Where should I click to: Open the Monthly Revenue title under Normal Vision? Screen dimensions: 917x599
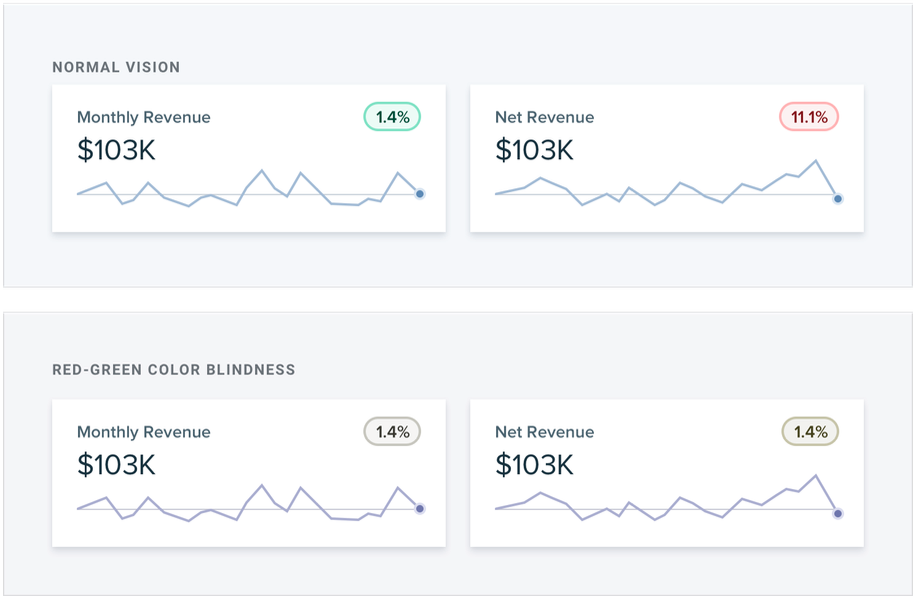(x=143, y=117)
